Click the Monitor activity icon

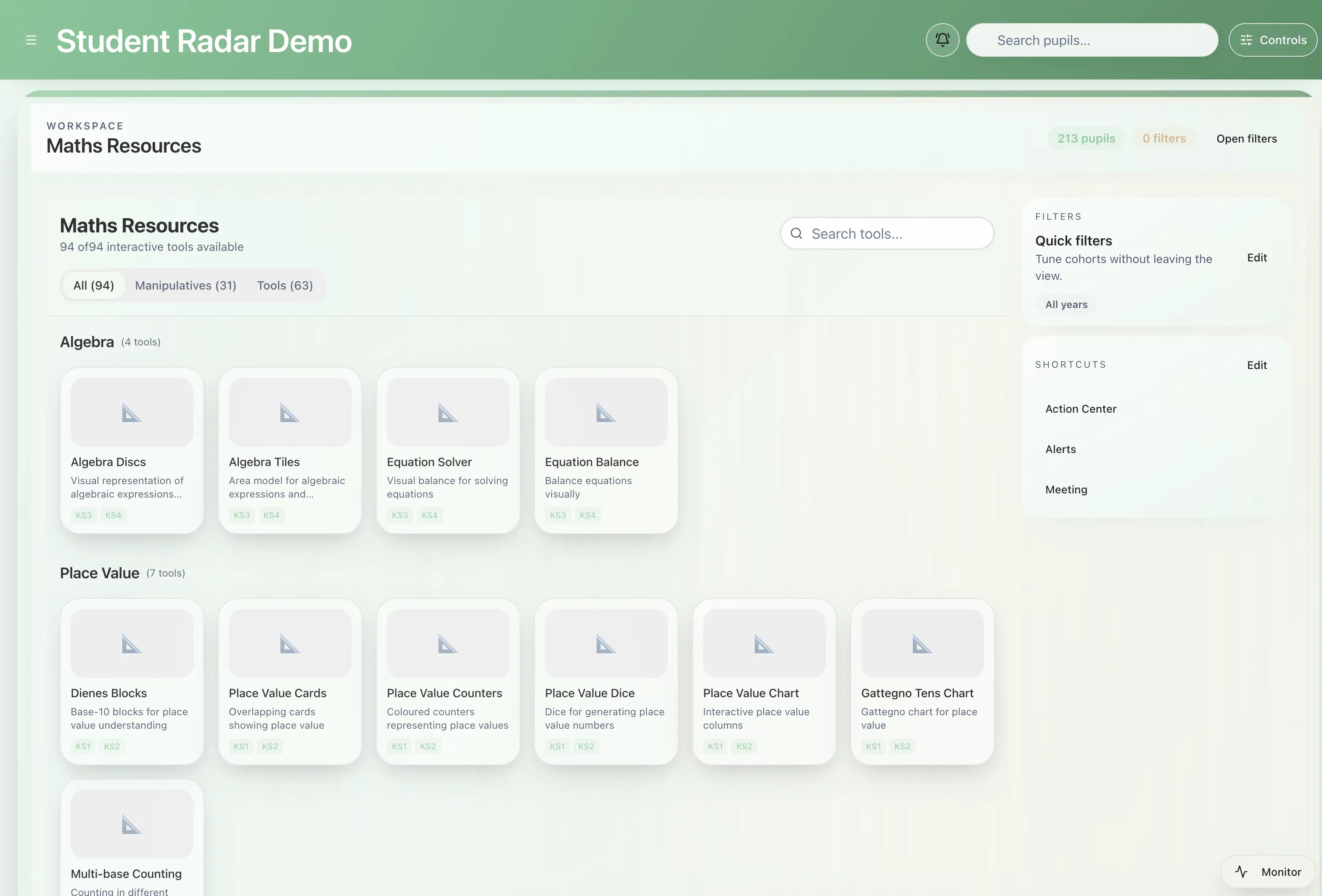(1241, 871)
